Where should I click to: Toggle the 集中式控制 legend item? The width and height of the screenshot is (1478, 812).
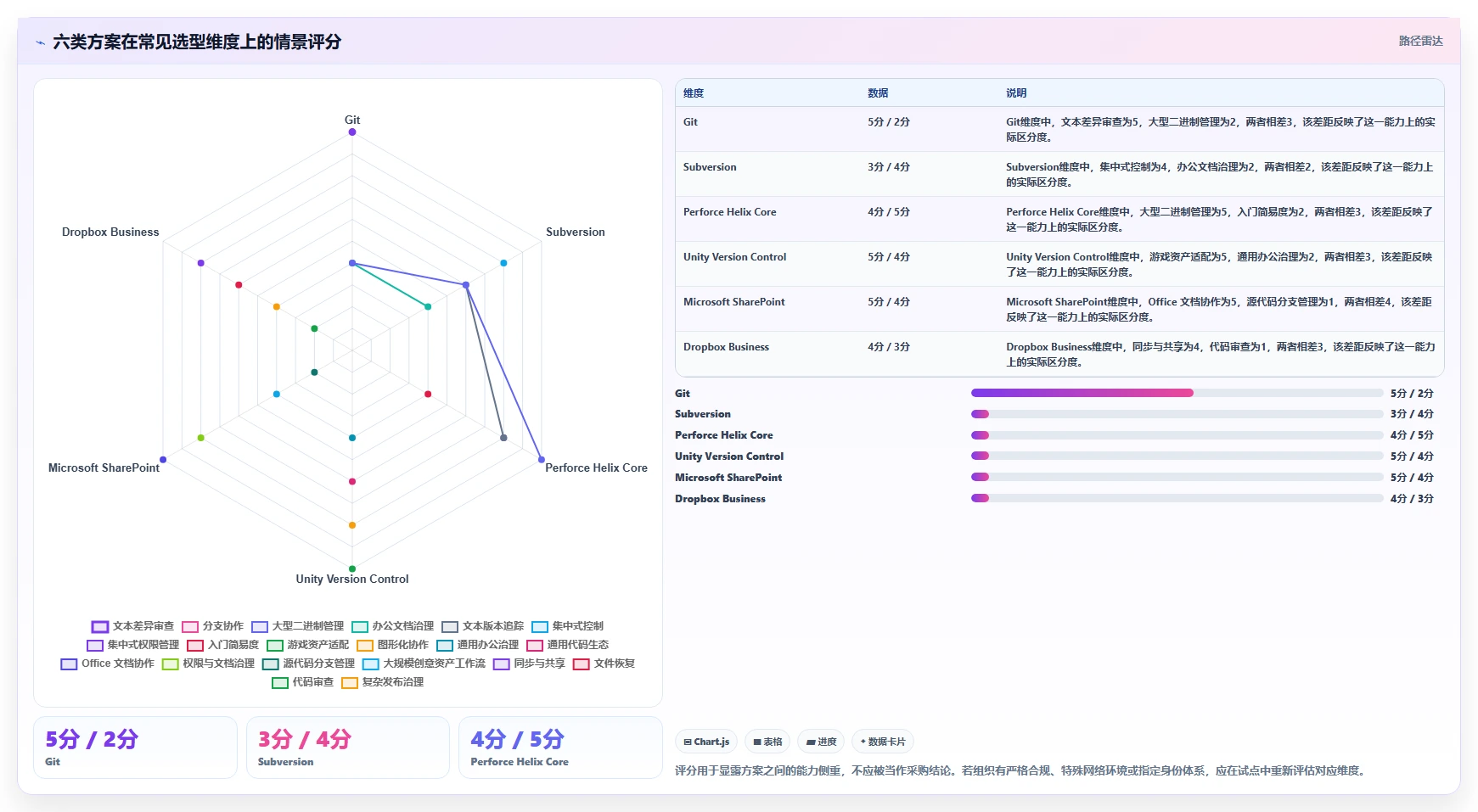[567, 626]
